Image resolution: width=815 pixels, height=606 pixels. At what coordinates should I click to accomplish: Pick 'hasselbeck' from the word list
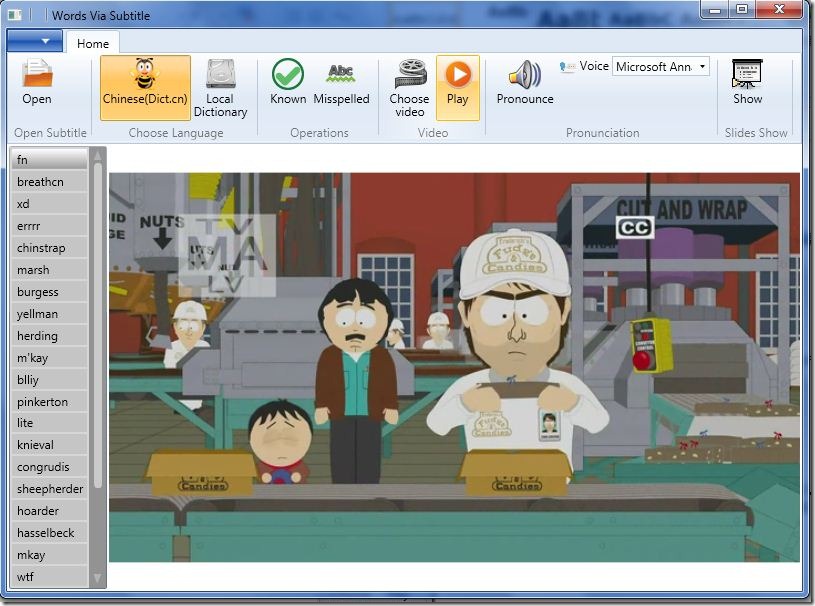48,533
